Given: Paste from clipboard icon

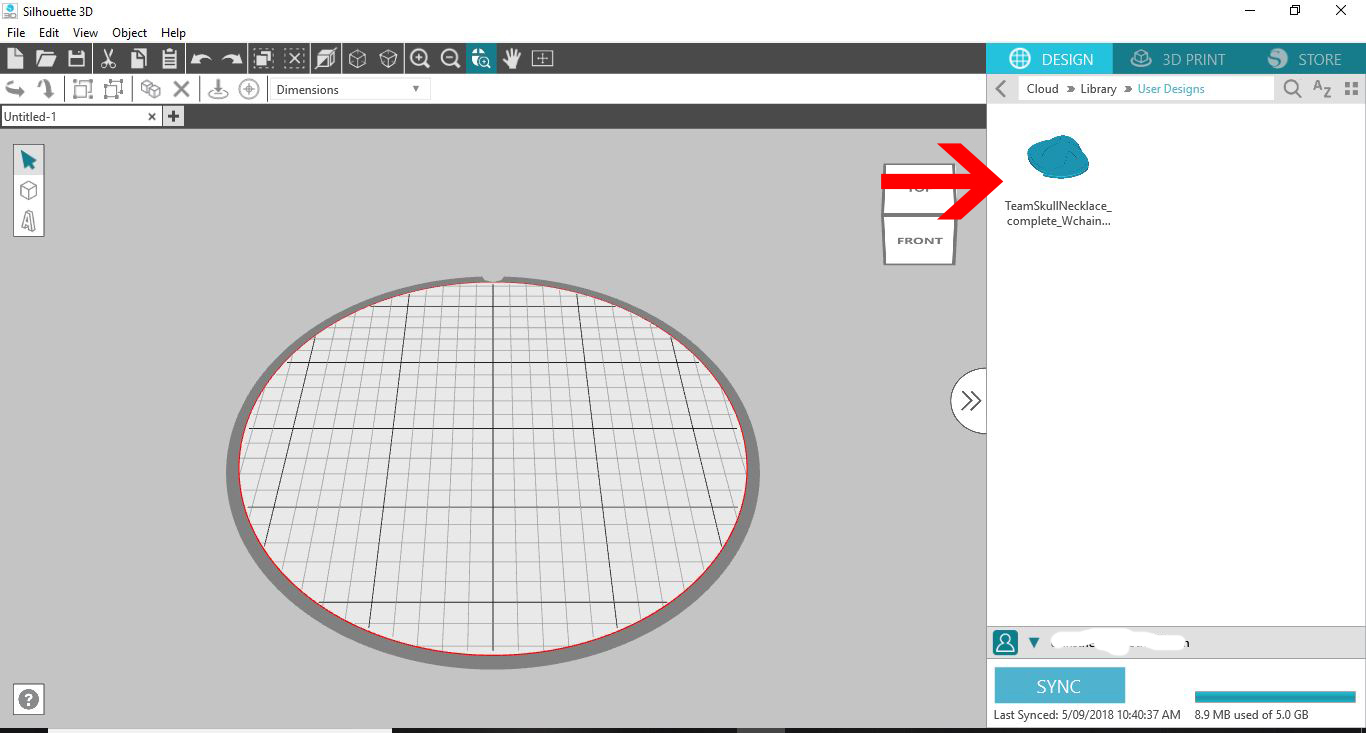Looking at the screenshot, I should (169, 59).
